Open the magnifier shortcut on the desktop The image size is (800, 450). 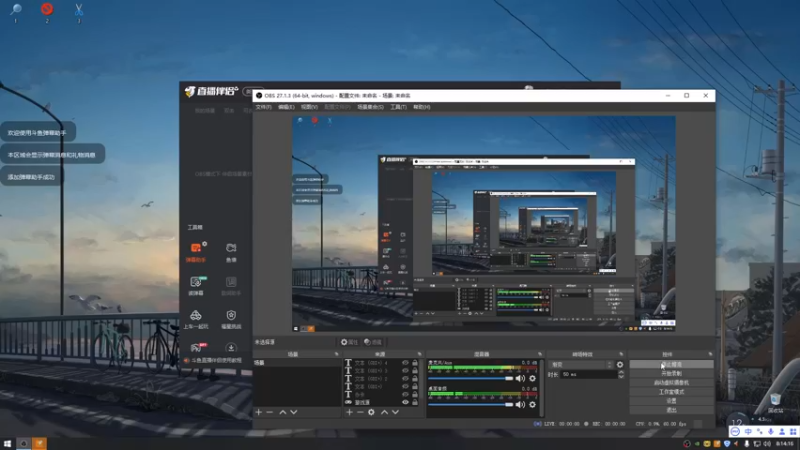[16, 10]
